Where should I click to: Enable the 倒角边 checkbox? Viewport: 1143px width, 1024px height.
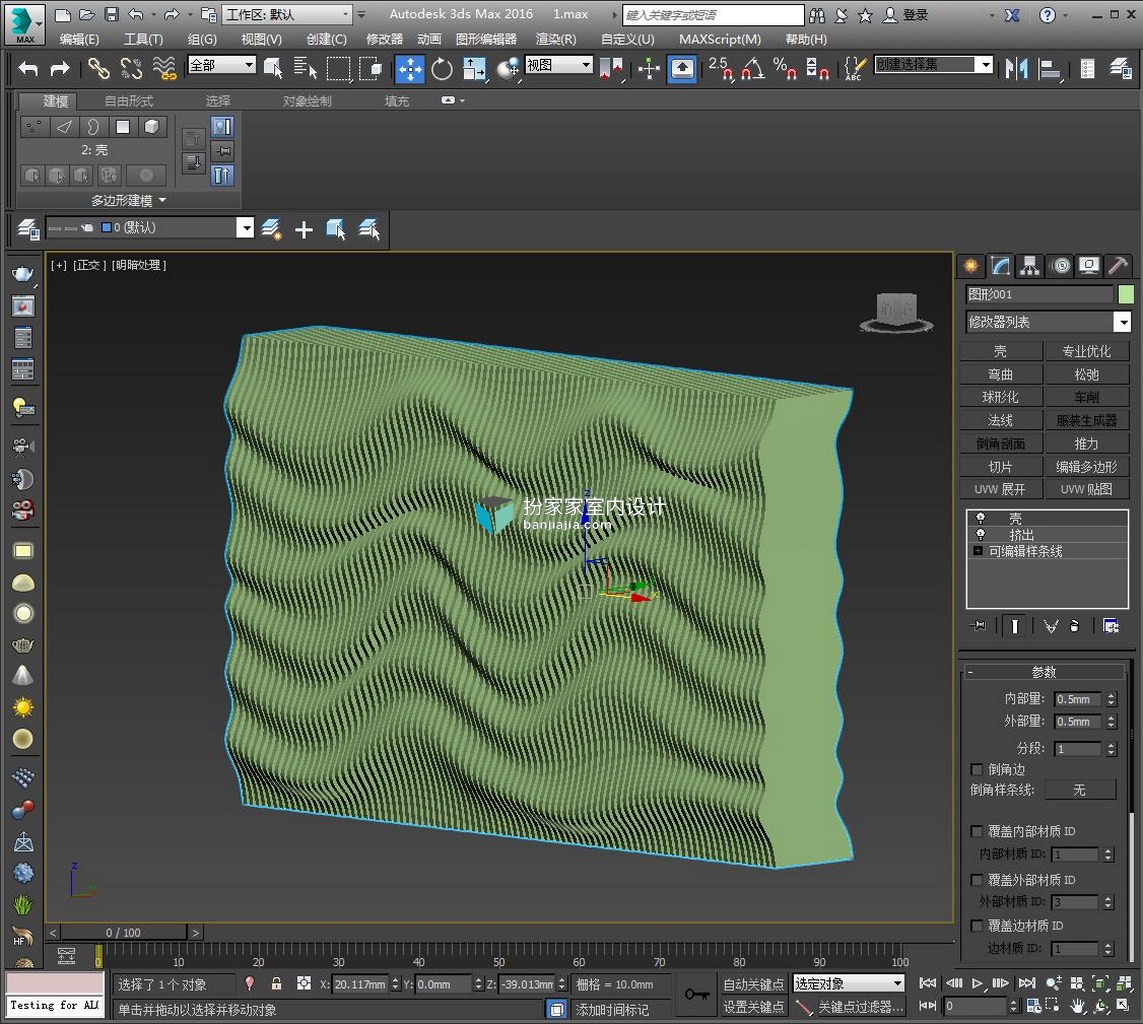[x=977, y=770]
